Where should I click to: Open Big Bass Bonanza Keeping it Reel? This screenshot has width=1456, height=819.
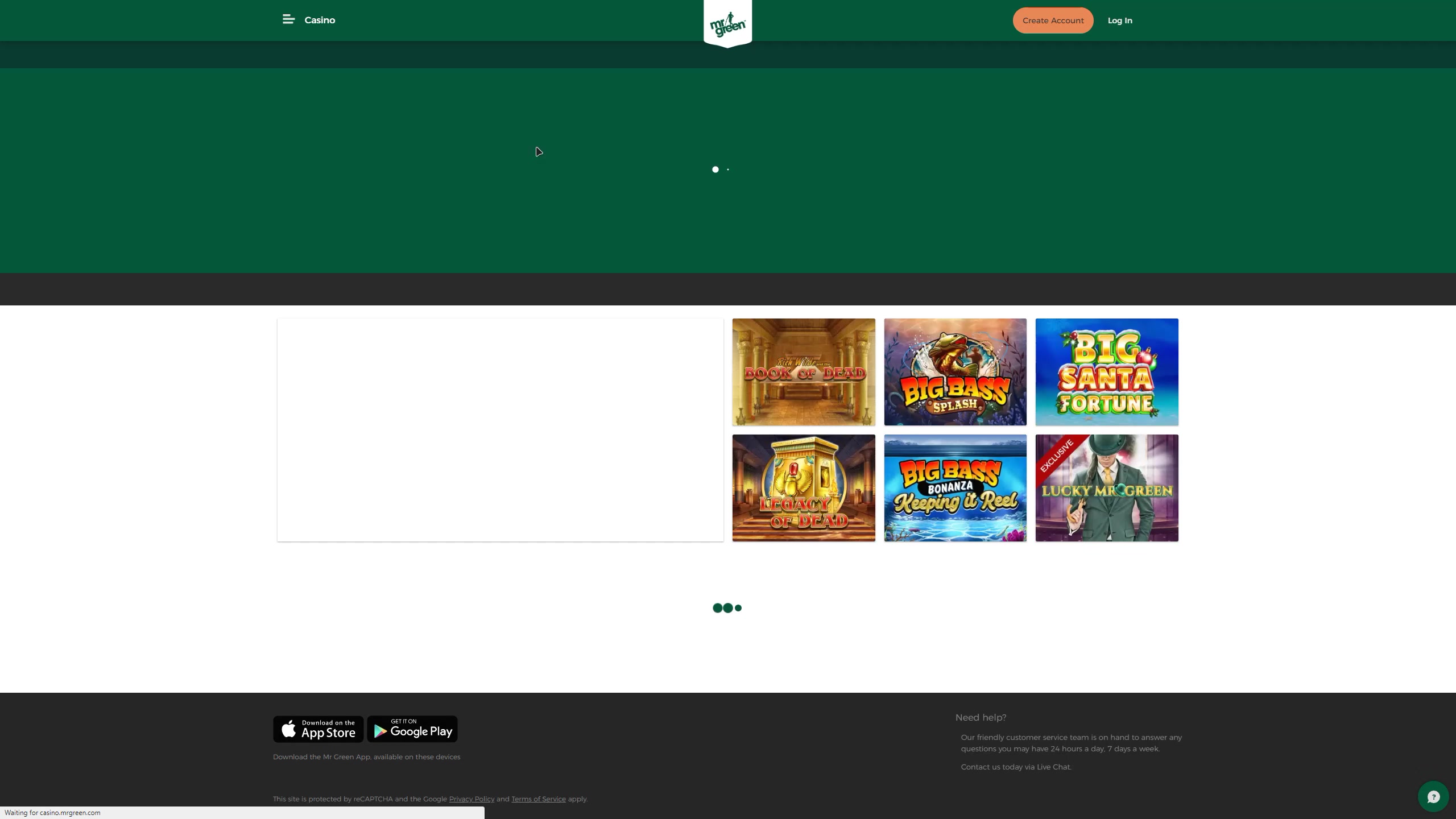coord(955,488)
